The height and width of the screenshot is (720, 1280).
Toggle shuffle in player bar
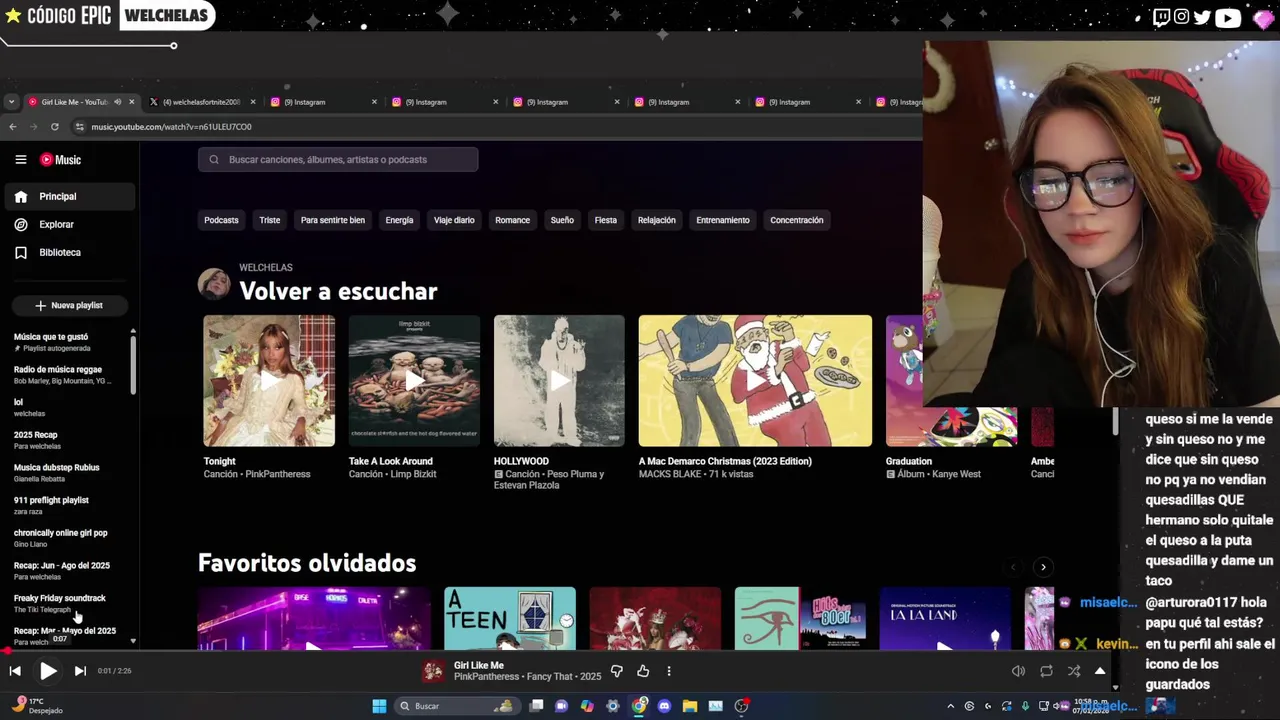[x=1074, y=671]
